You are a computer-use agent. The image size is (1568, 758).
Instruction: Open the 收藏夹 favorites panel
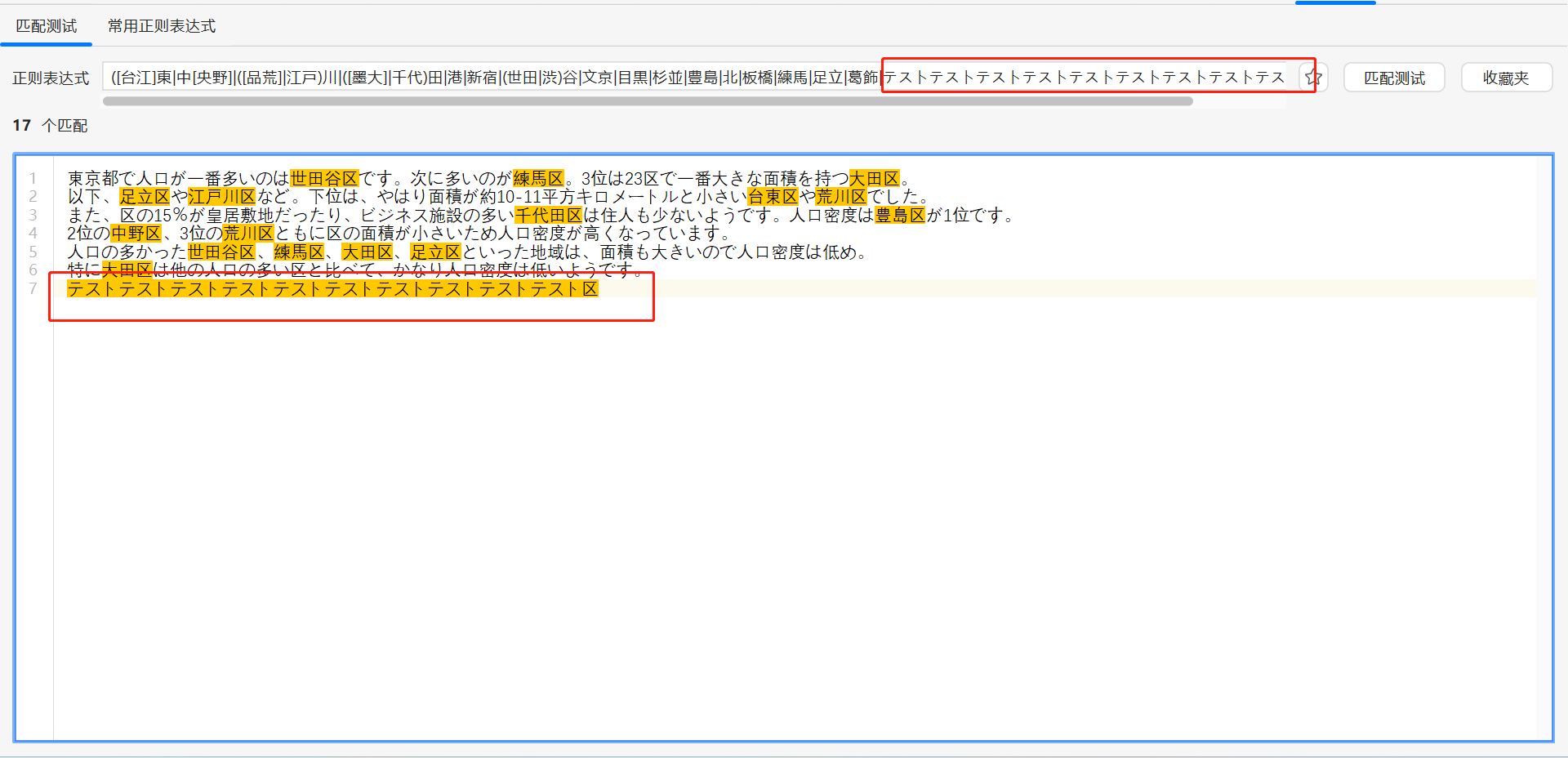[x=1507, y=77]
